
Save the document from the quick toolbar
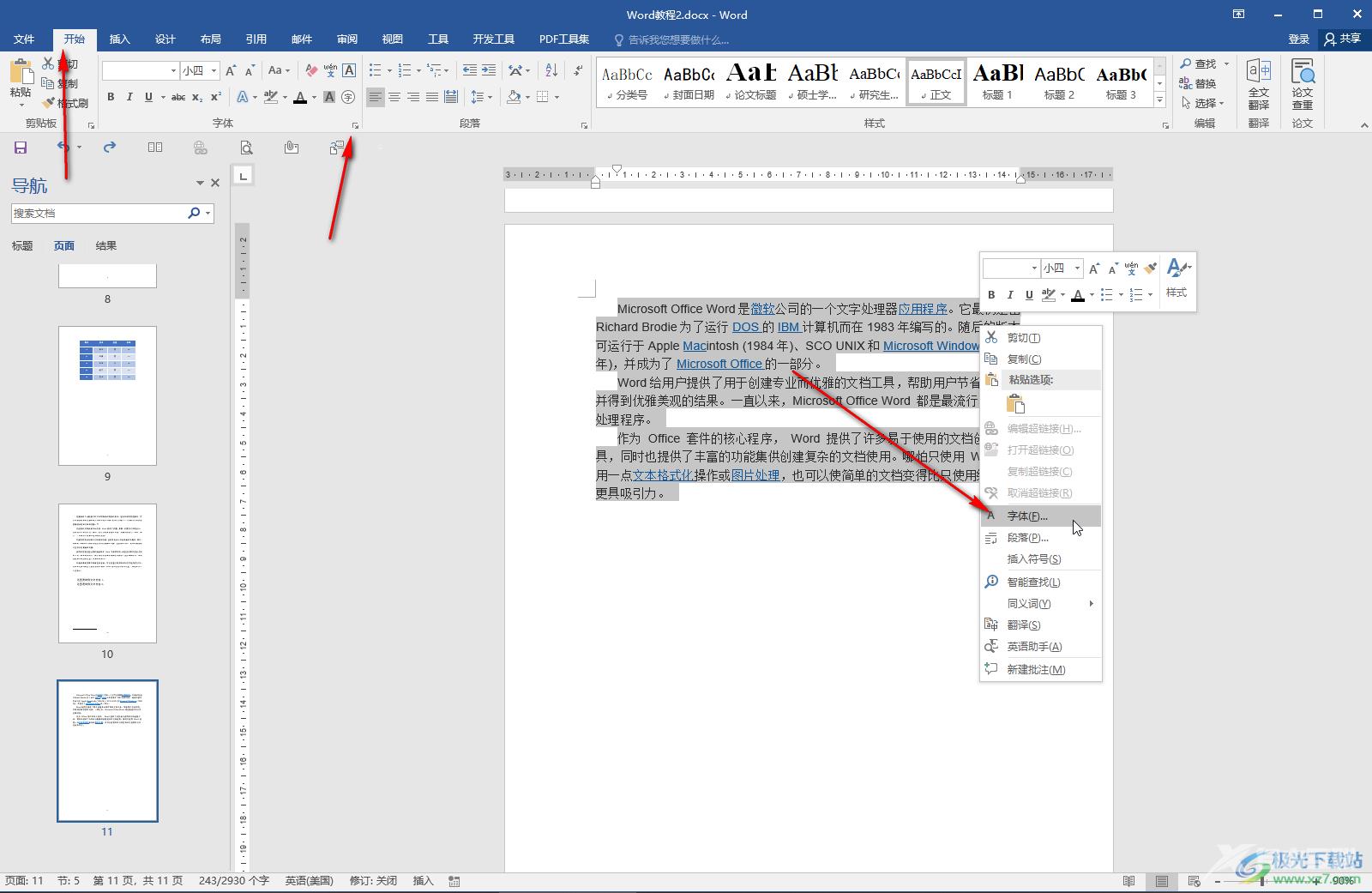[21, 148]
